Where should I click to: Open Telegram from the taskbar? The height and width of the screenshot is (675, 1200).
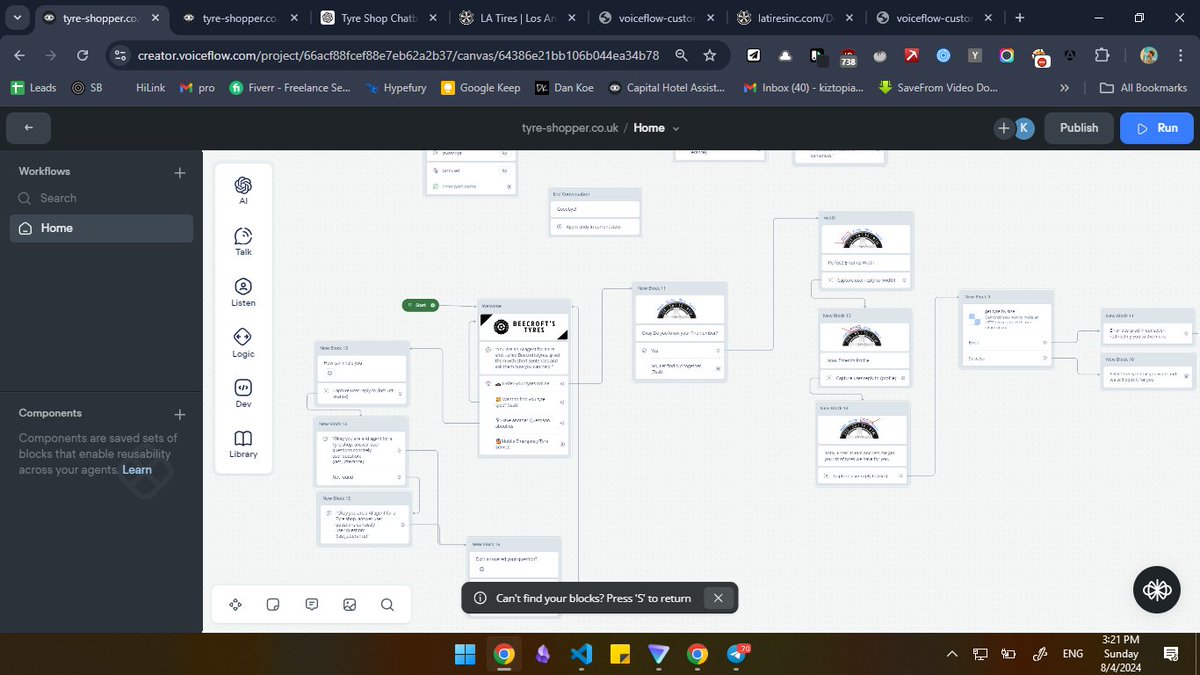737,654
